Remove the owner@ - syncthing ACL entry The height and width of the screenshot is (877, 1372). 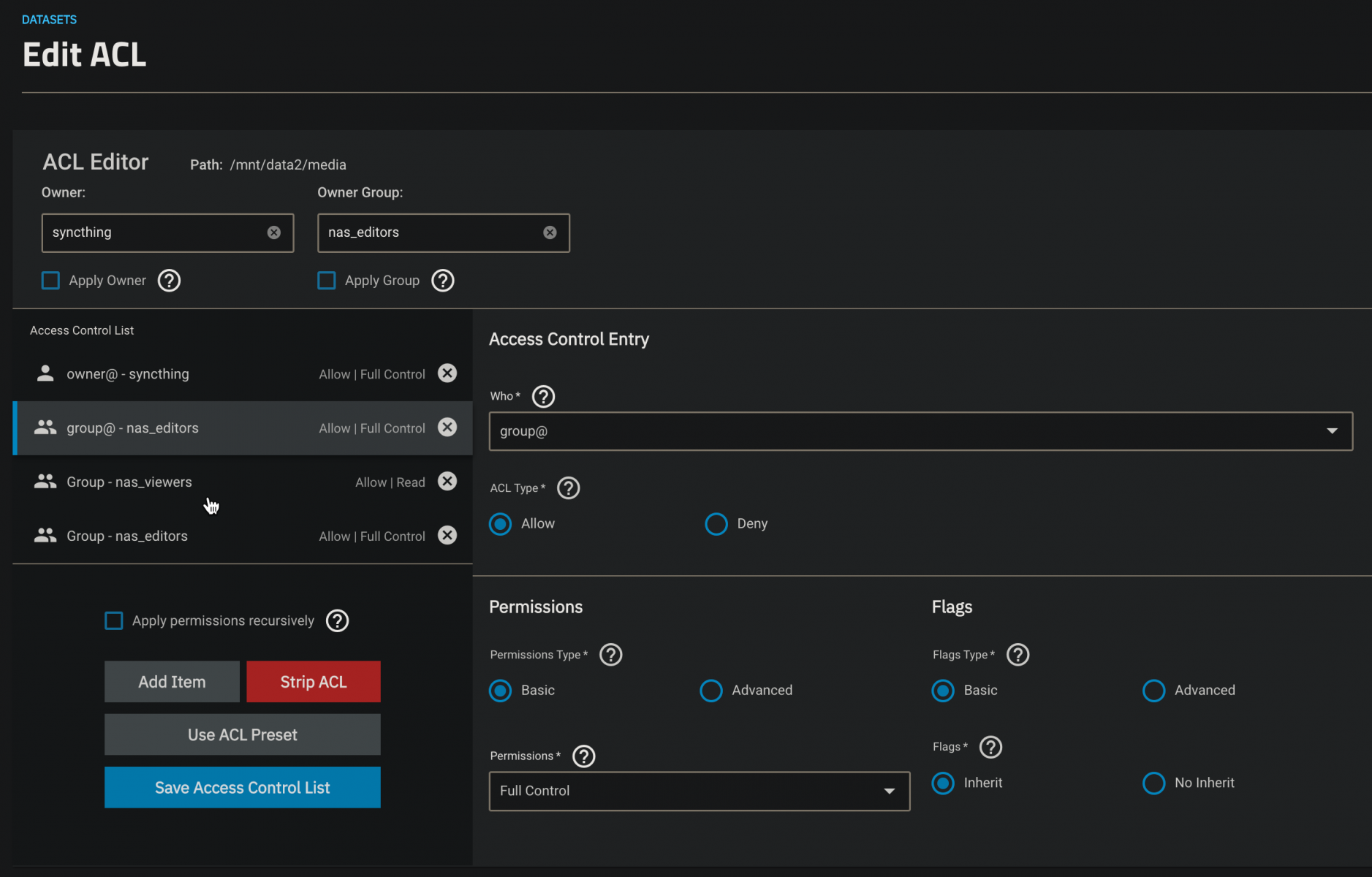click(447, 373)
